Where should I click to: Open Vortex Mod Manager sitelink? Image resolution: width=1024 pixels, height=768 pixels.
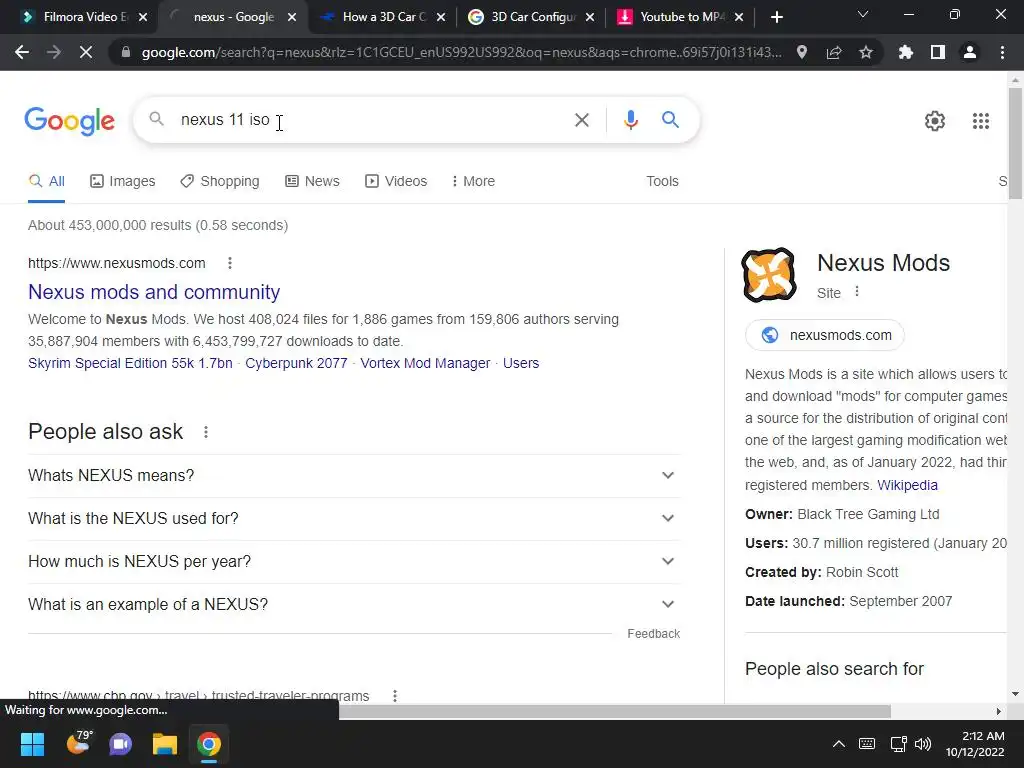click(x=425, y=363)
